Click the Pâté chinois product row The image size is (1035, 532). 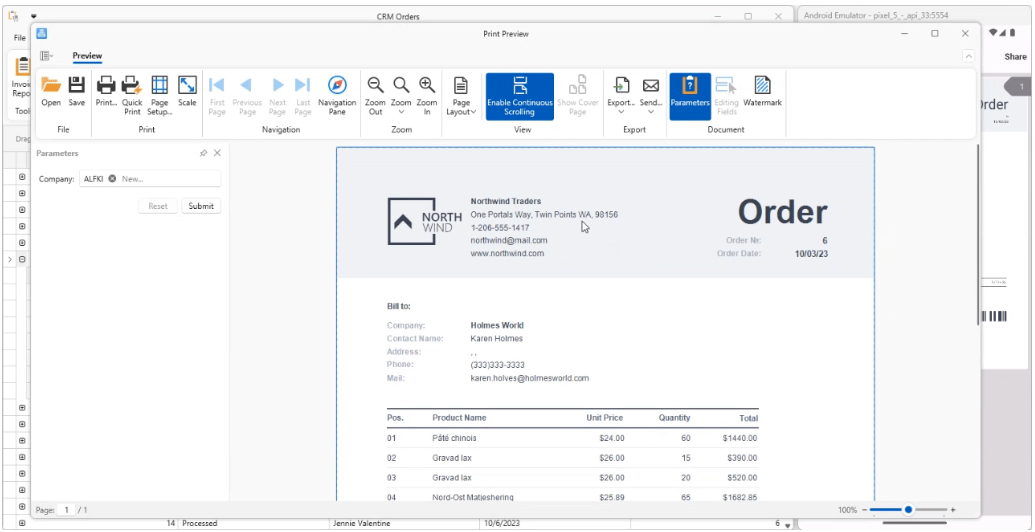[x=572, y=438]
